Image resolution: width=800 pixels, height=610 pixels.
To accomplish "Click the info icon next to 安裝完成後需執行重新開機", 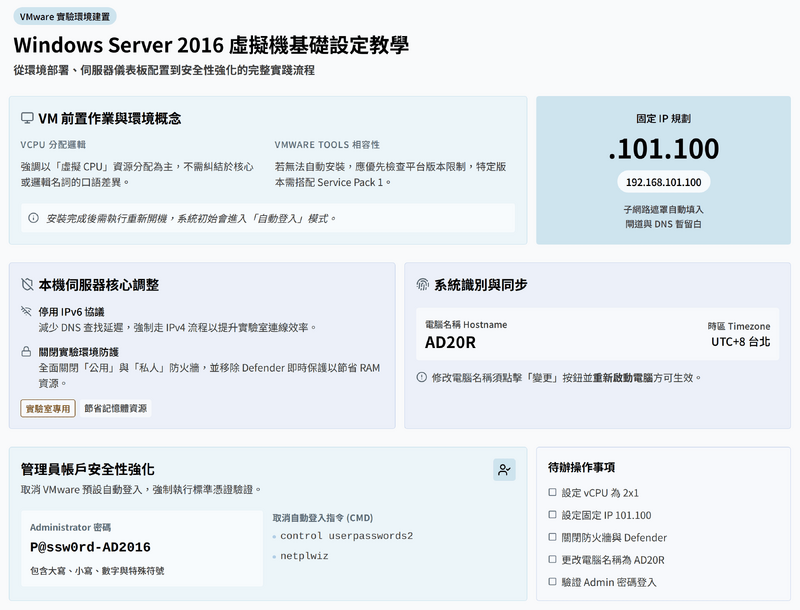I will tap(33, 218).
